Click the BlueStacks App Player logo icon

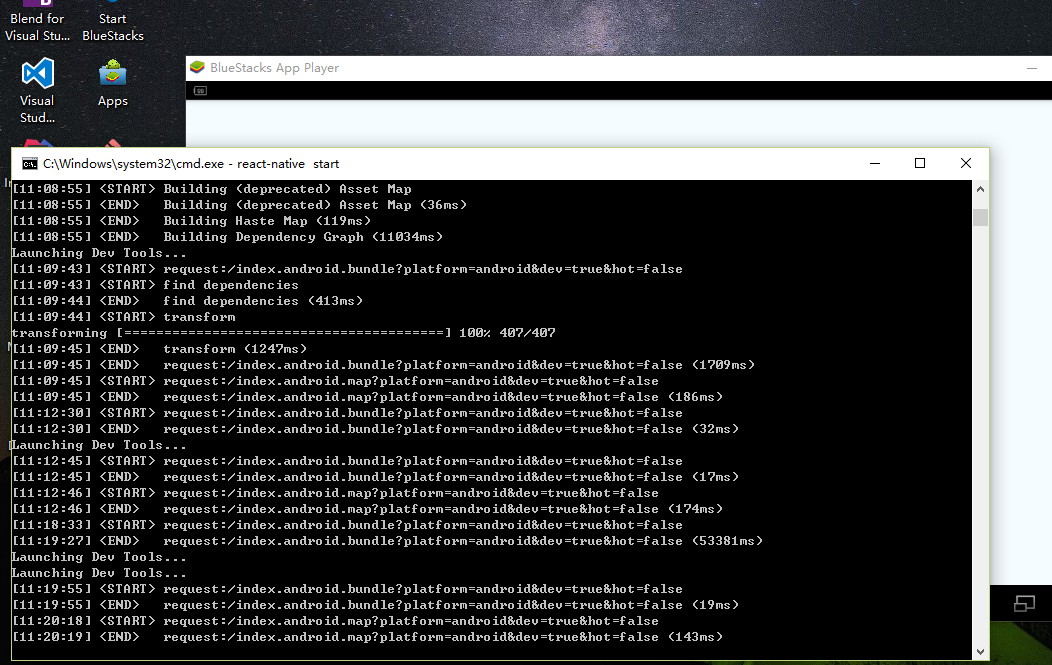[197, 67]
